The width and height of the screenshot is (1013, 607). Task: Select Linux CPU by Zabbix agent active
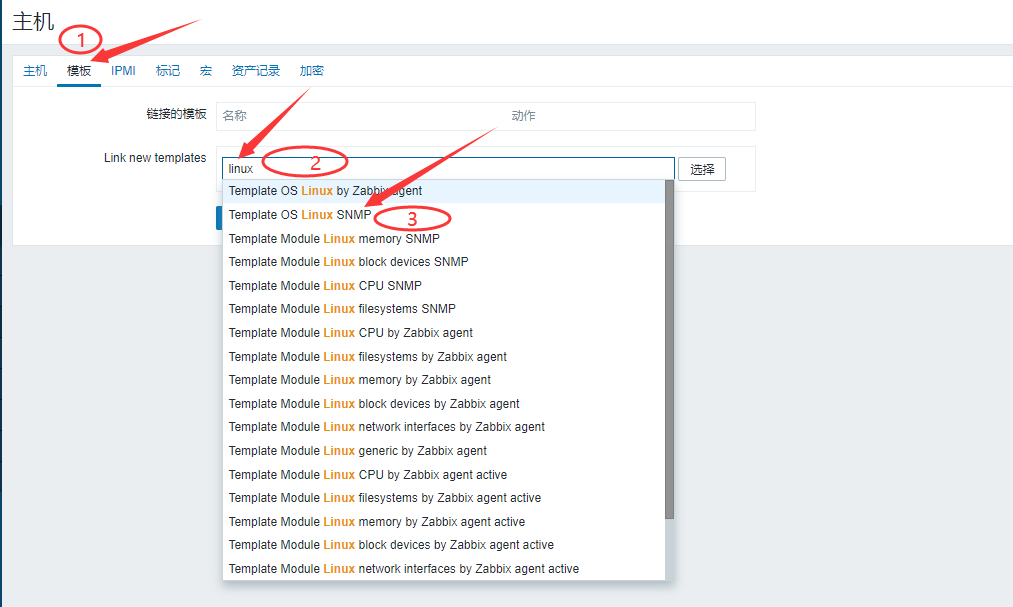(444, 475)
